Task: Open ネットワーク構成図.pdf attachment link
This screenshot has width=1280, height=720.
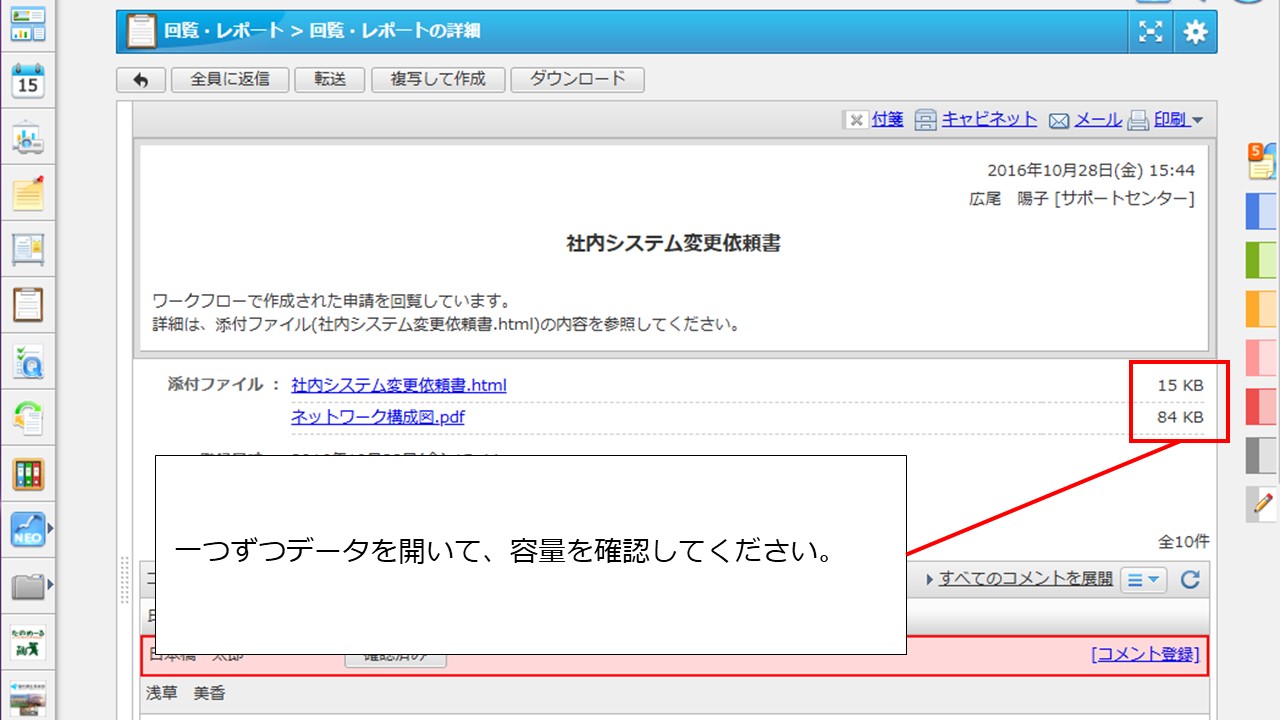Action: point(378,417)
